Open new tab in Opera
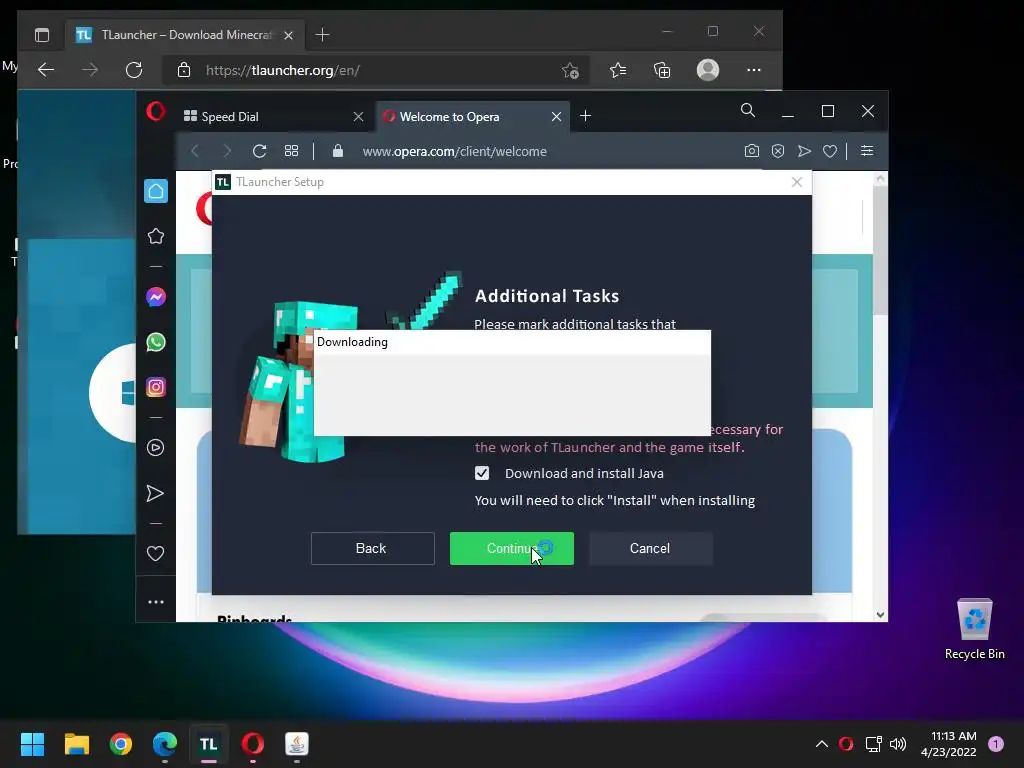Viewport: 1024px width, 768px height. click(x=586, y=116)
